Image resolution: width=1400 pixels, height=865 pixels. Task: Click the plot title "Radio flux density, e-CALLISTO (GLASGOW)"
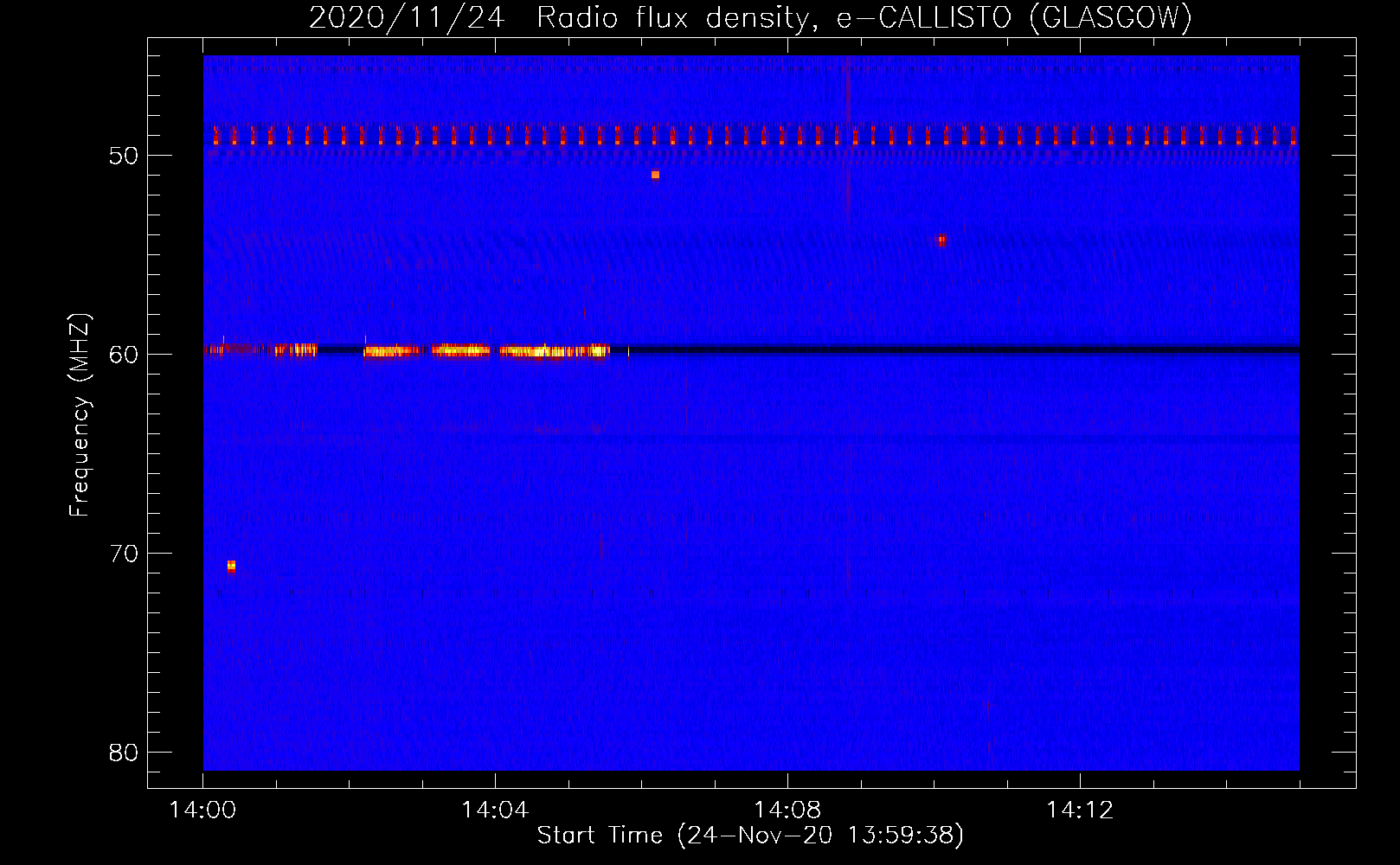864,17
